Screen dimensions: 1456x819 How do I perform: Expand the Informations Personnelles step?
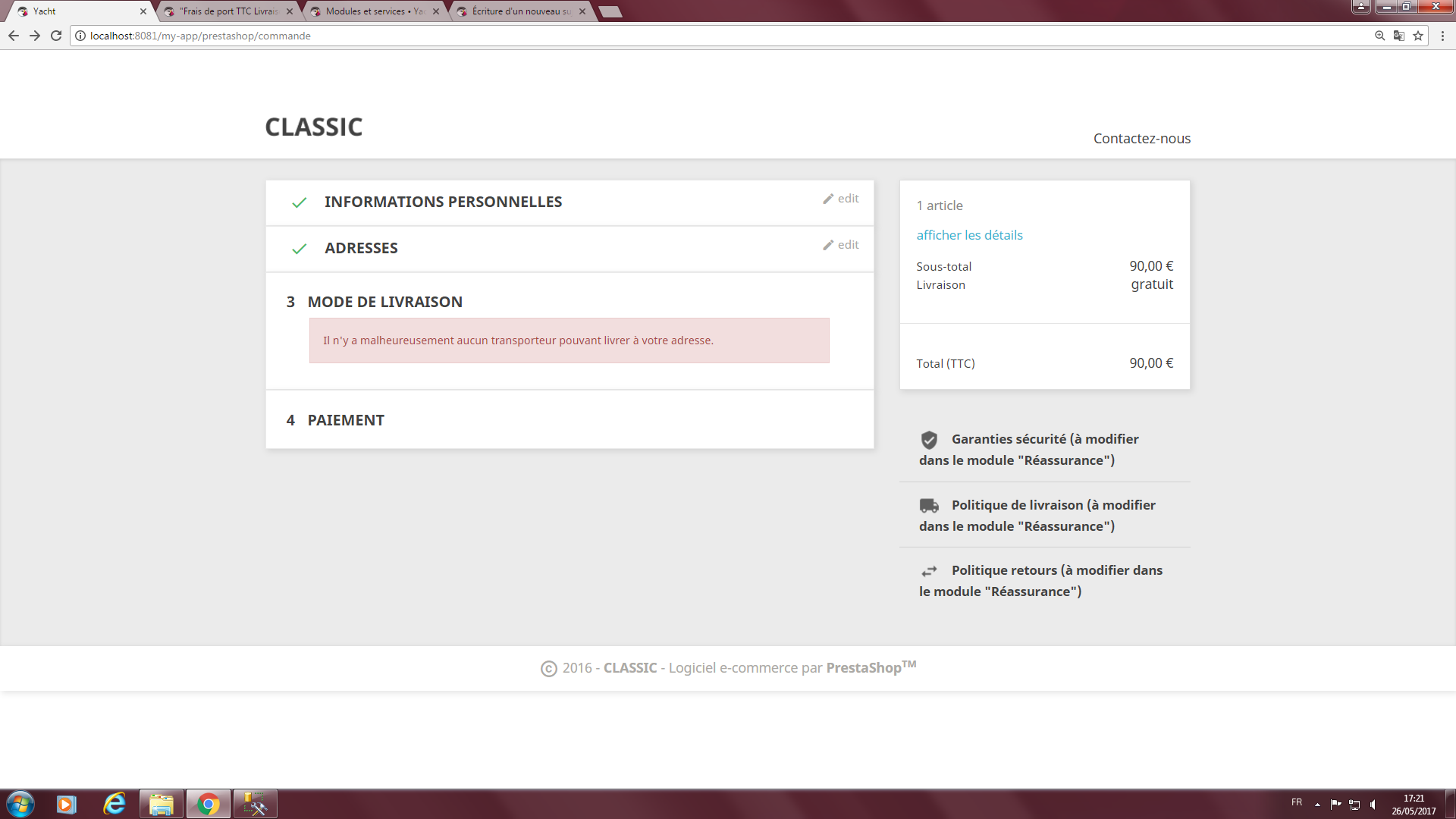click(x=443, y=202)
